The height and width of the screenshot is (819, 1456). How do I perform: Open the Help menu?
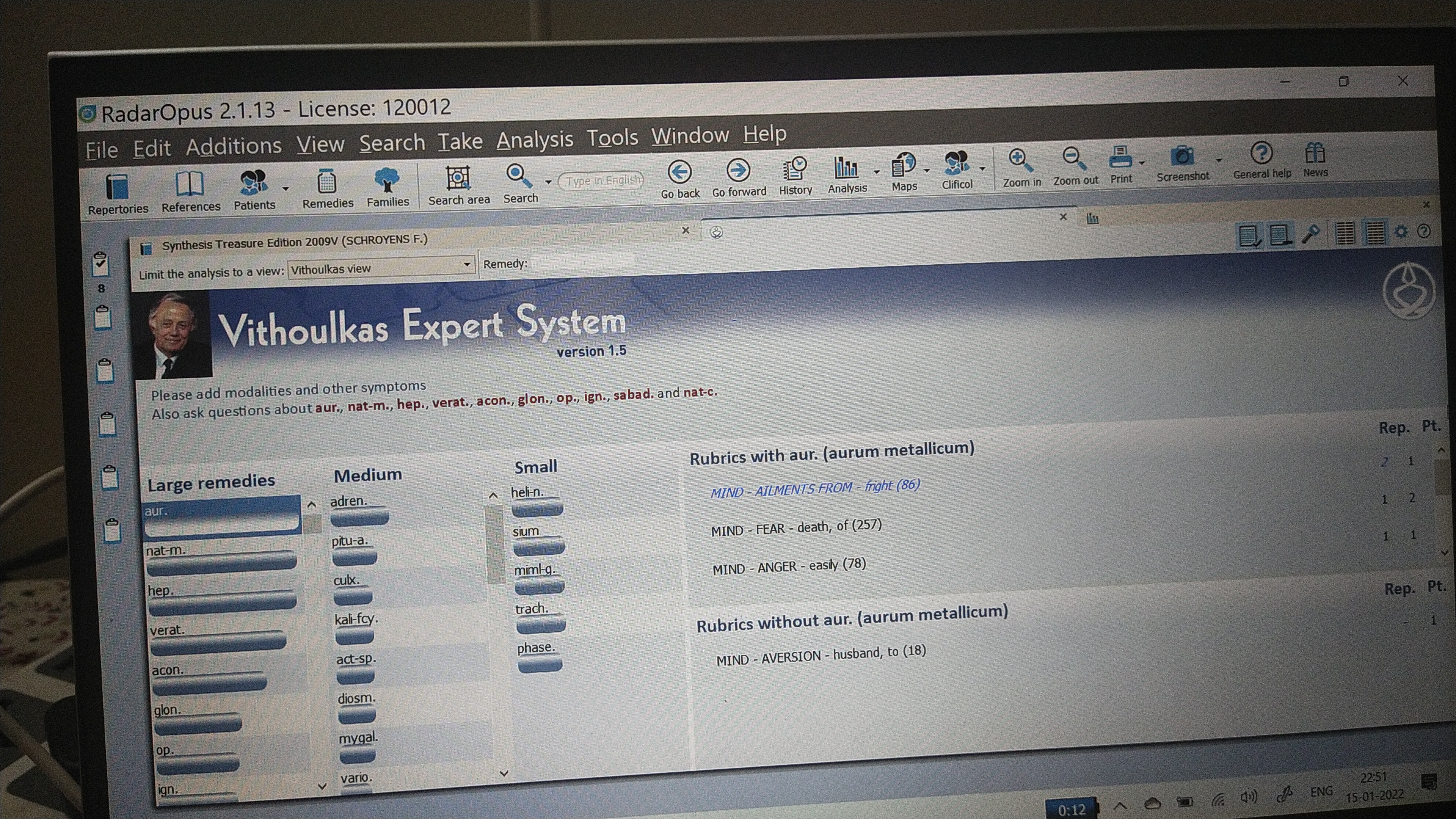point(764,134)
